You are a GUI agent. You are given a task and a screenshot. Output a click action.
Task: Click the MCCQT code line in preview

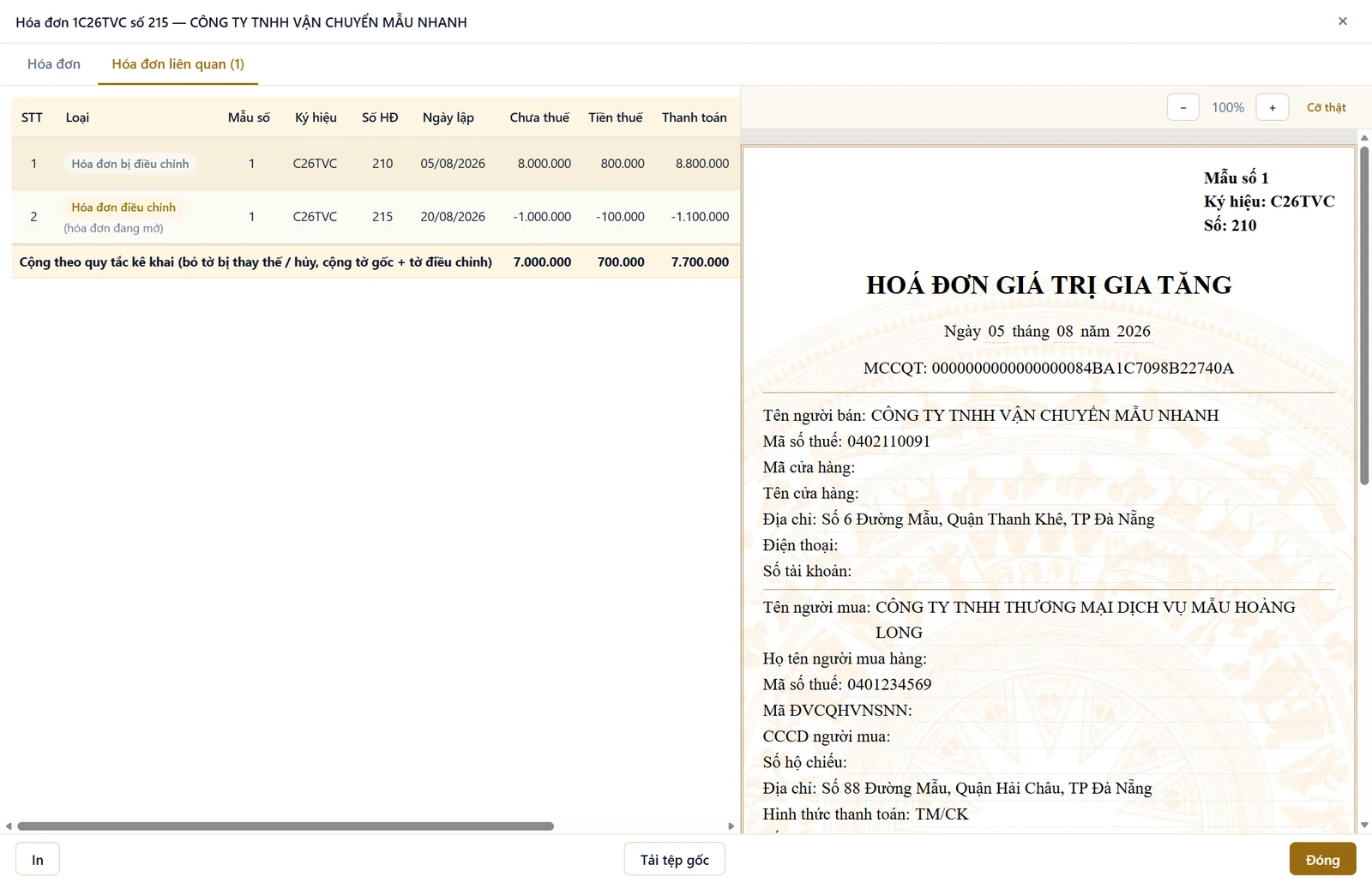[x=1049, y=369]
